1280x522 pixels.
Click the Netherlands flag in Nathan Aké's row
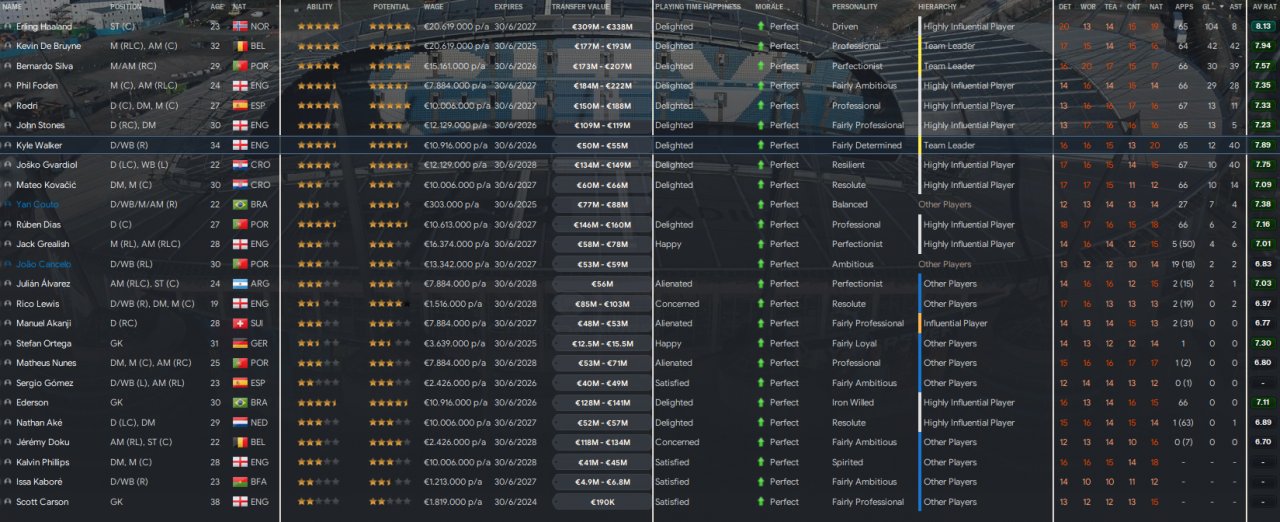pos(239,423)
